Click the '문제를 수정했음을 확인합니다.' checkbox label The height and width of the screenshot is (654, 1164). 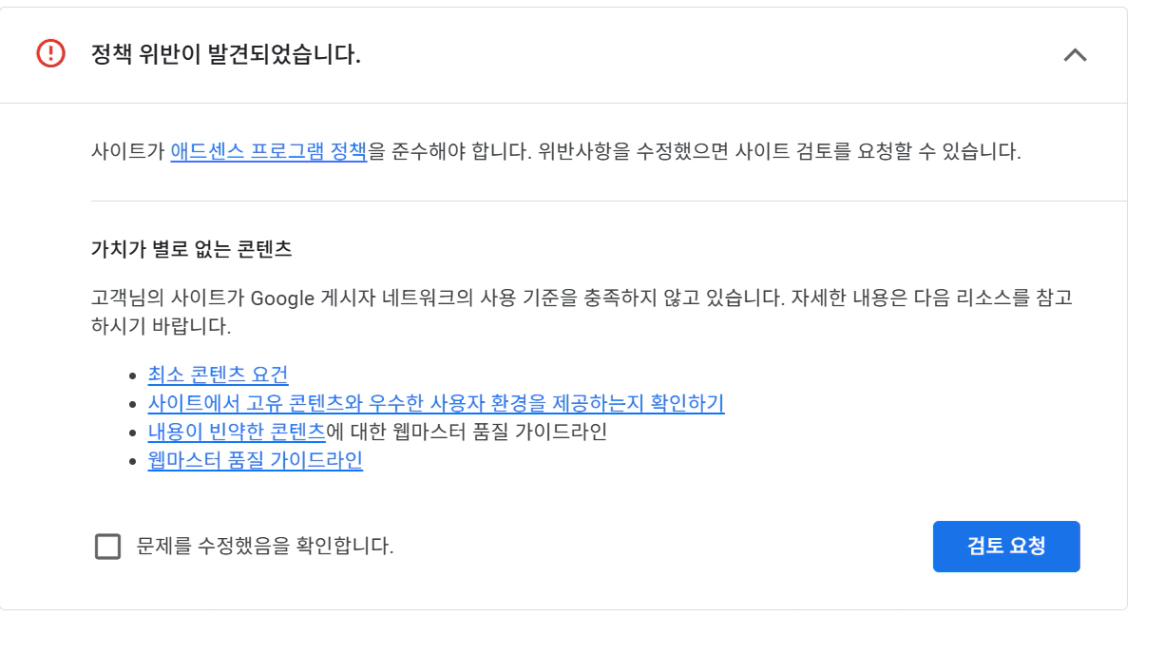point(265,546)
